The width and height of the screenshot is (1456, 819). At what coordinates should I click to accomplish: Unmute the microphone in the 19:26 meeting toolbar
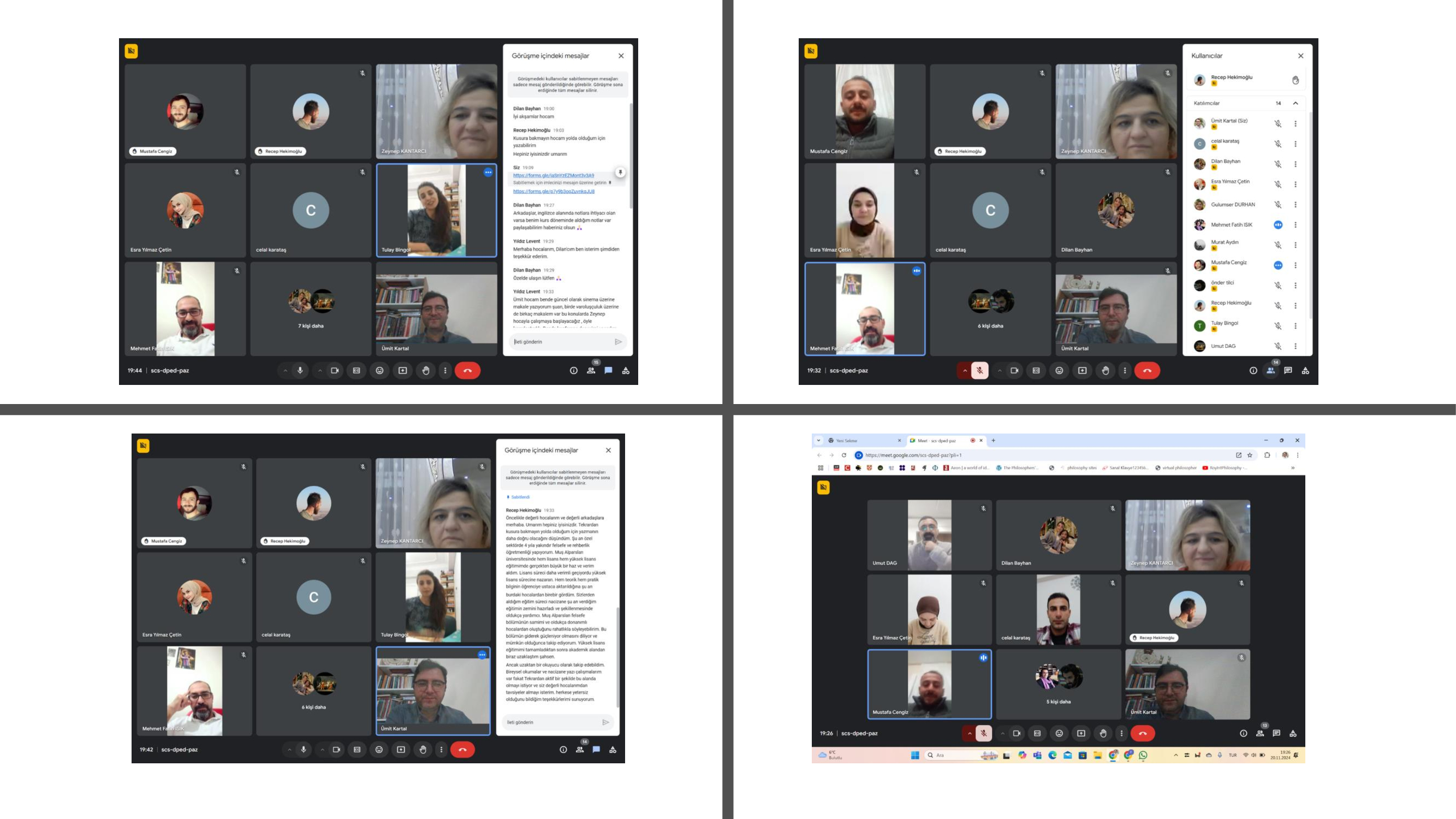coord(983,733)
